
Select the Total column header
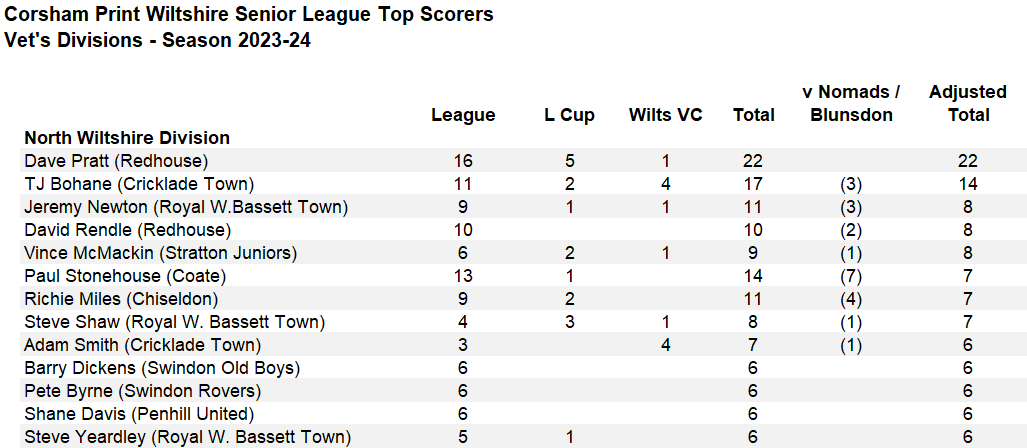(x=753, y=115)
